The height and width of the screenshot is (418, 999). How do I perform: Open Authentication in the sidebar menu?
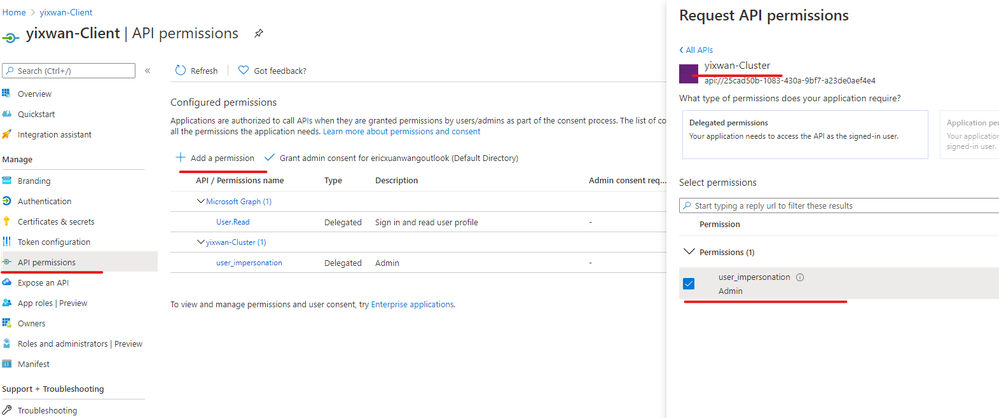(45, 201)
